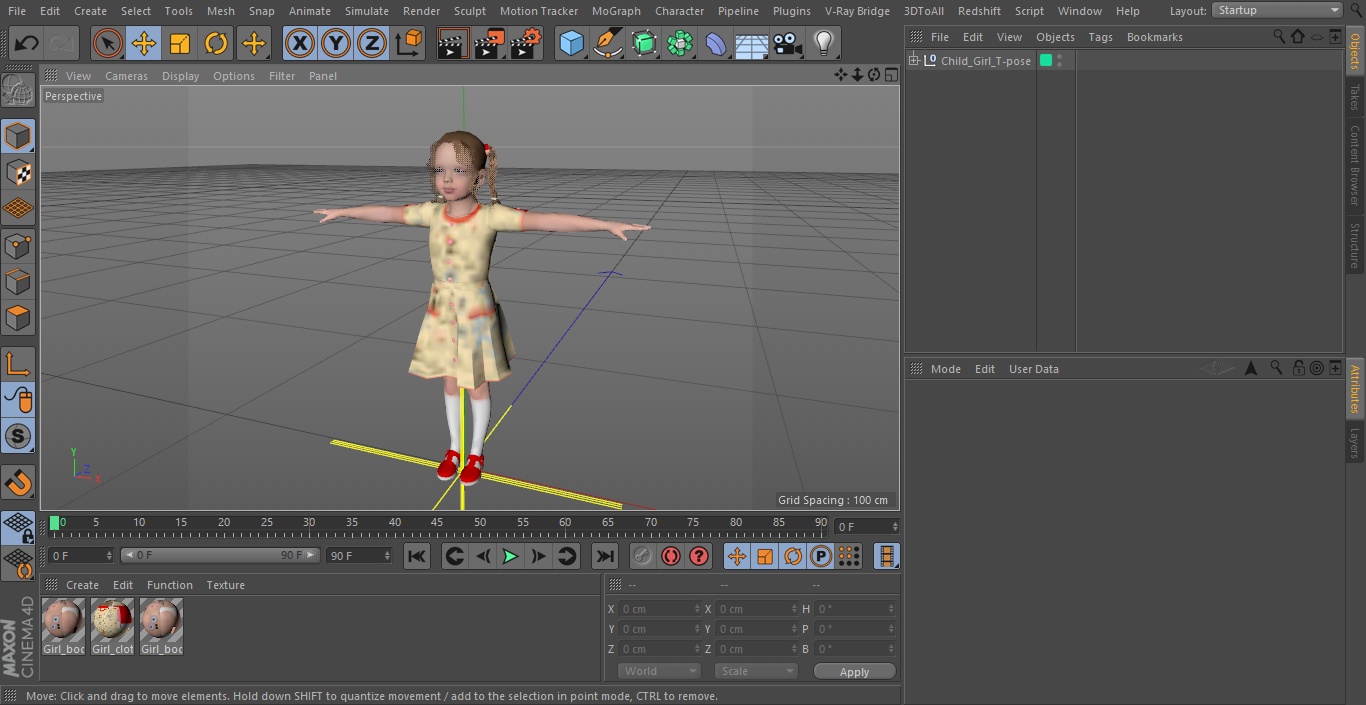Switch to Points mode

click(18, 245)
